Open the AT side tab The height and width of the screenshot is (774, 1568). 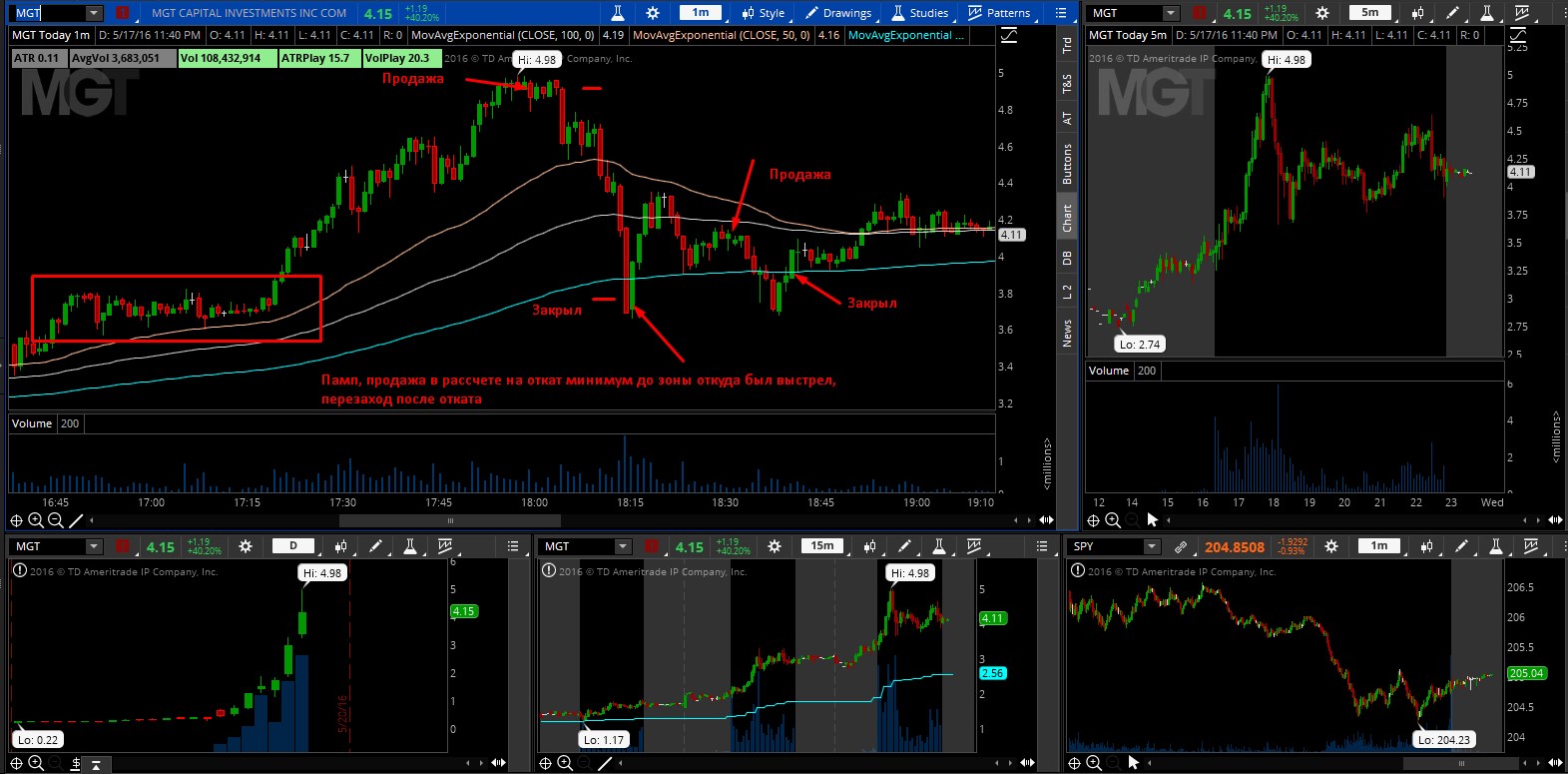1067,118
